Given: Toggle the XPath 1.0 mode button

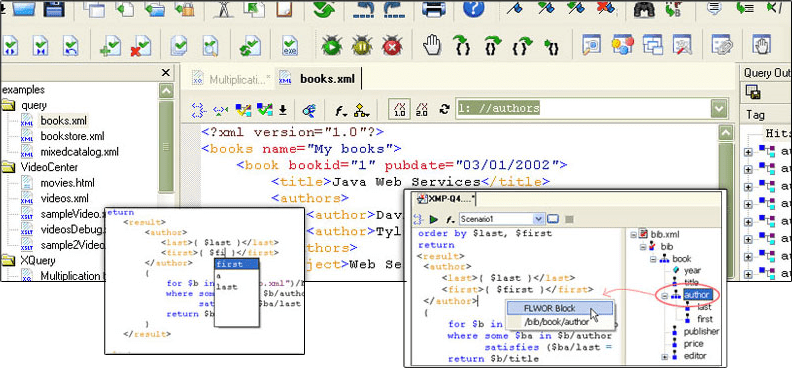Looking at the screenshot, I should tap(400, 109).
